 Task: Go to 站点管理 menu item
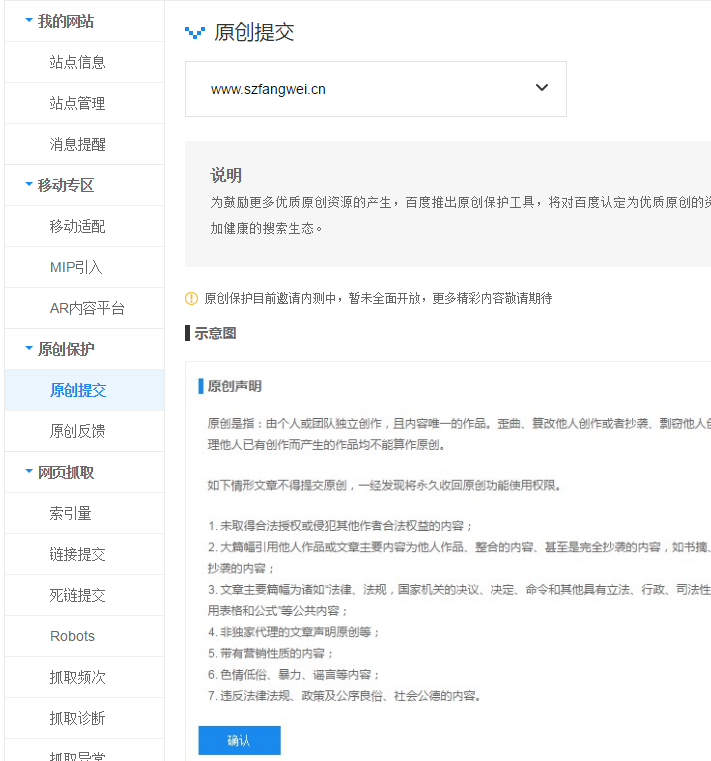pos(77,103)
